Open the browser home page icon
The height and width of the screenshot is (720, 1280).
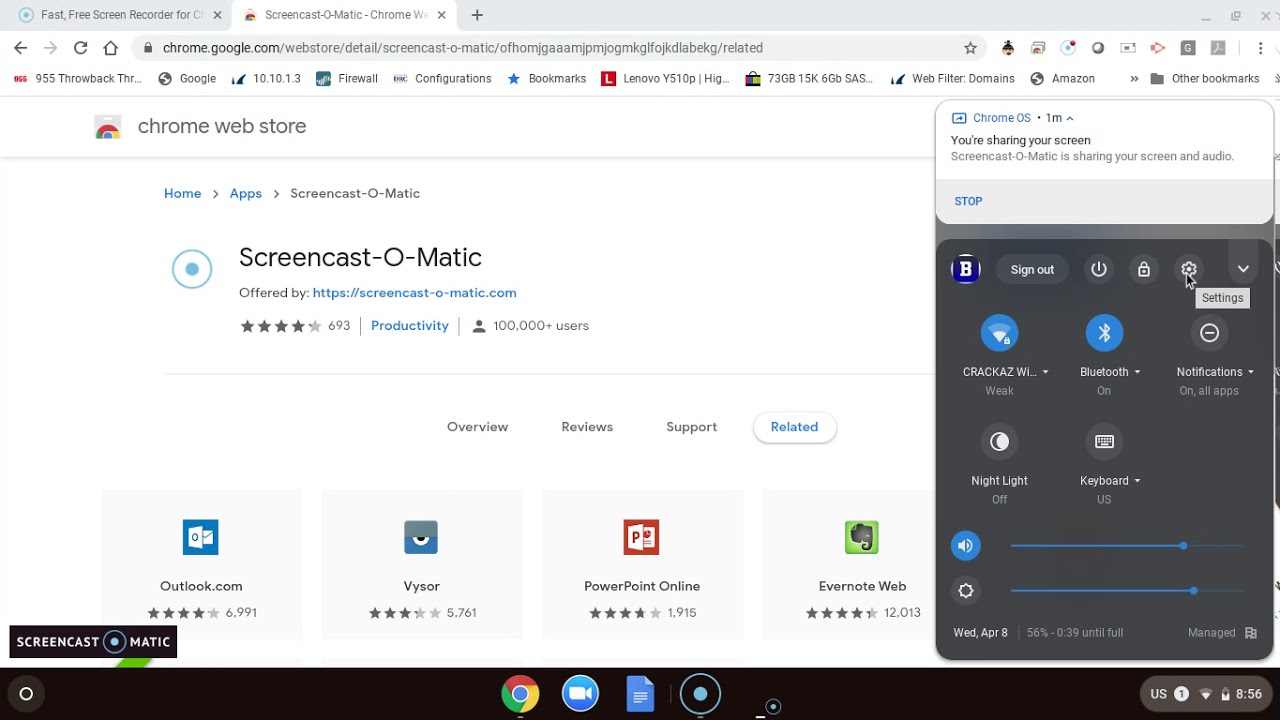pos(110,48)
